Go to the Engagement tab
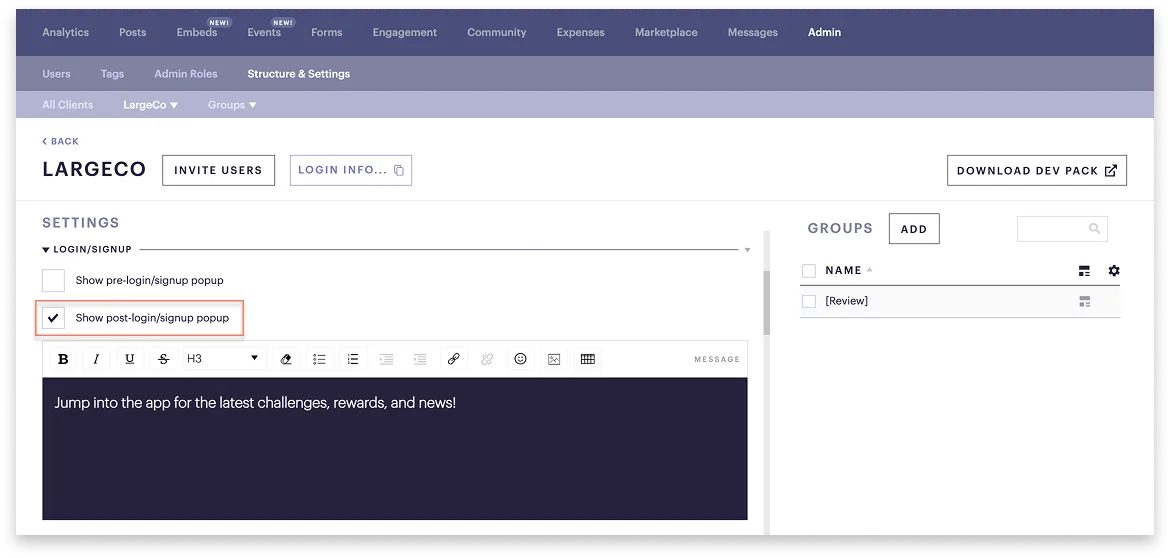This screenshot has height=558, width=1170. [x=405, y=32]
